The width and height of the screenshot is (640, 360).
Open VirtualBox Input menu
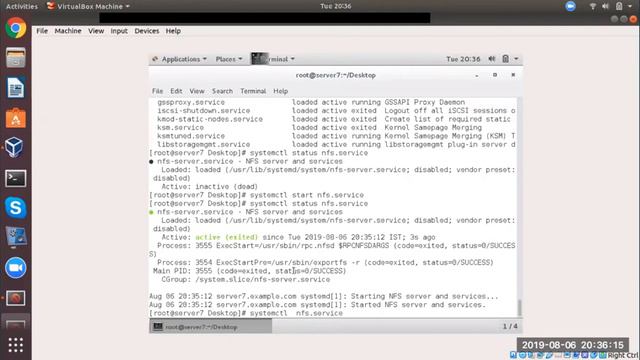click(119, 31)
